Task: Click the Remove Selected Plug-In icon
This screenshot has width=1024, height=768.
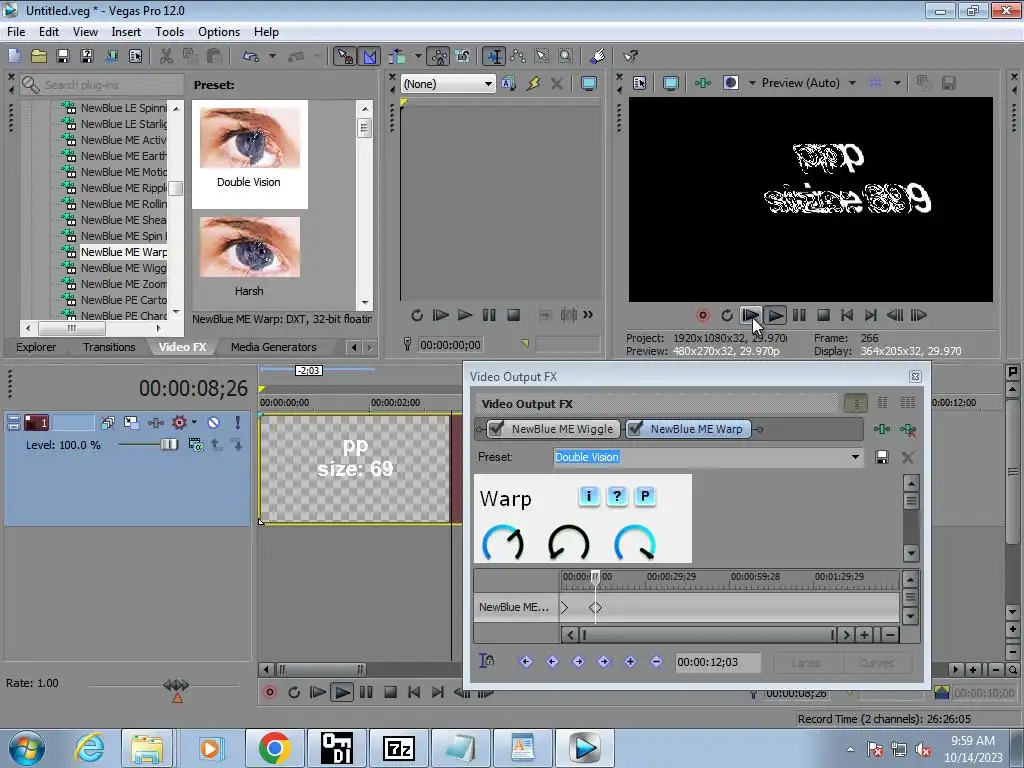Action: [908, 429]
